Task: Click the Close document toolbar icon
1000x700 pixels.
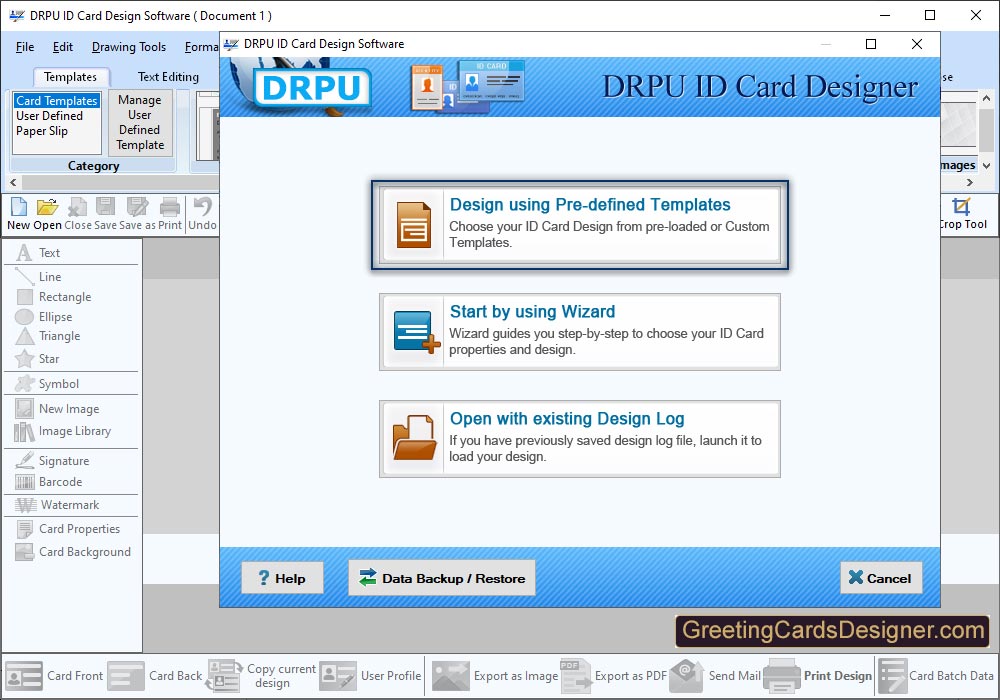Action: (x=77, y=207)
